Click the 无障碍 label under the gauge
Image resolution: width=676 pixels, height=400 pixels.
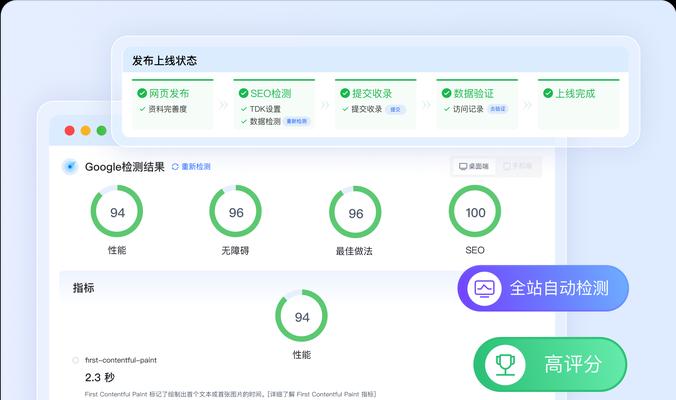(x=235, y=250)
